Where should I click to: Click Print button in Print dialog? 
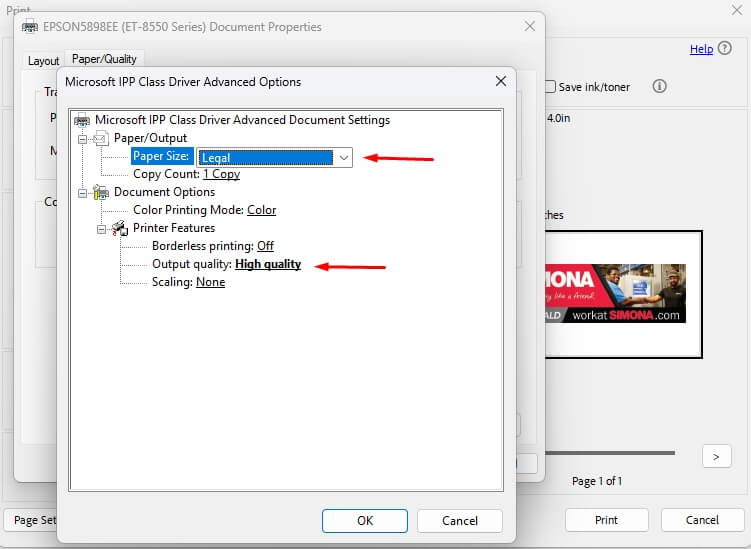tap(606, 520)
